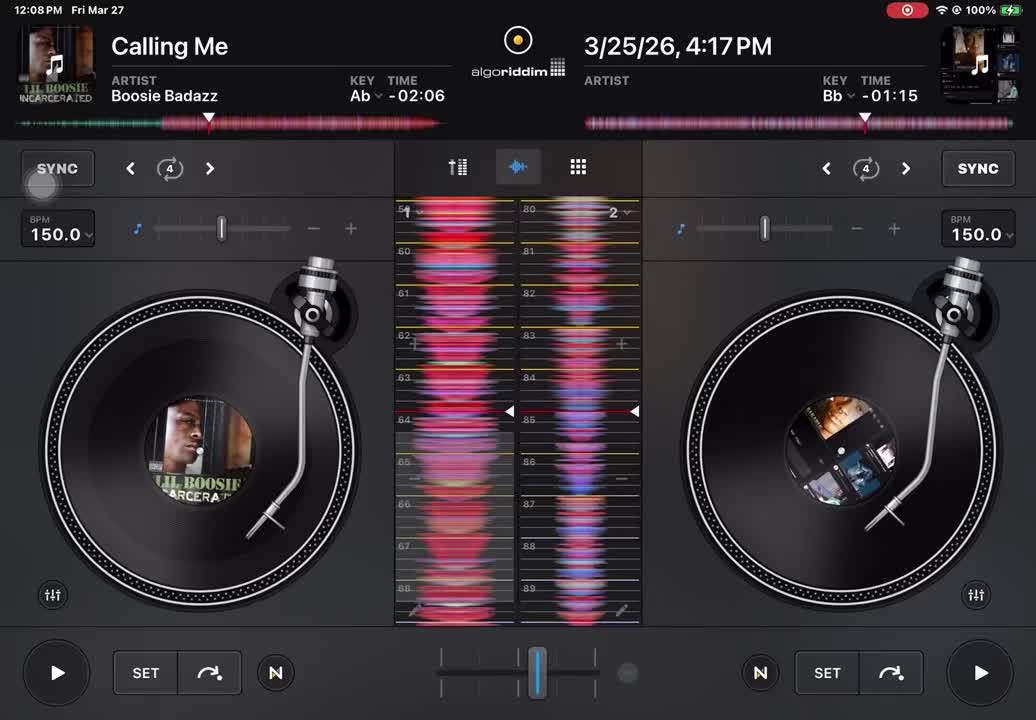
Task: Open the grid pads view tab
Action: 578,166
